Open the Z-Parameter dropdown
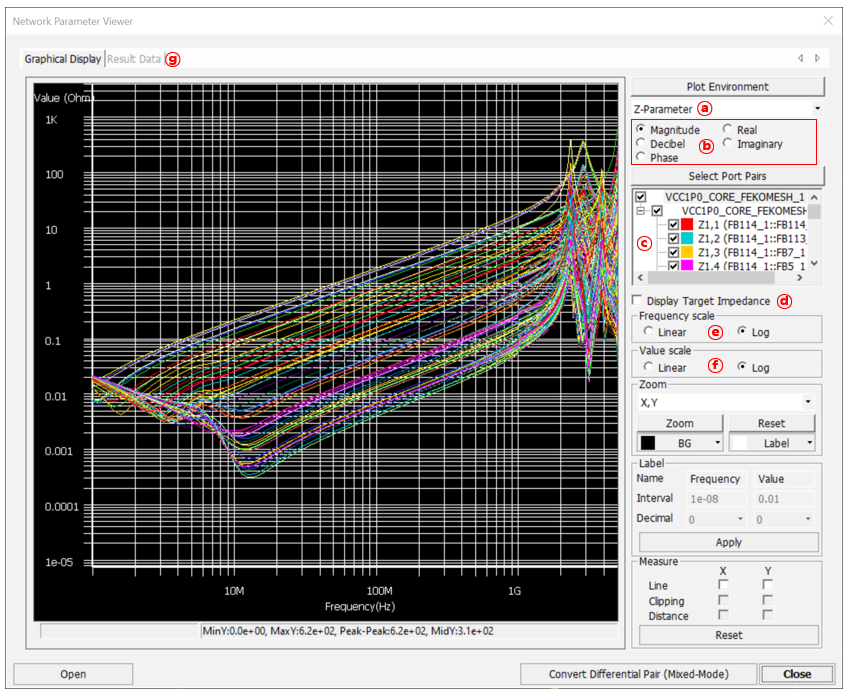The width and height of the screenshot is (851, 695). (x=817, y=108)
